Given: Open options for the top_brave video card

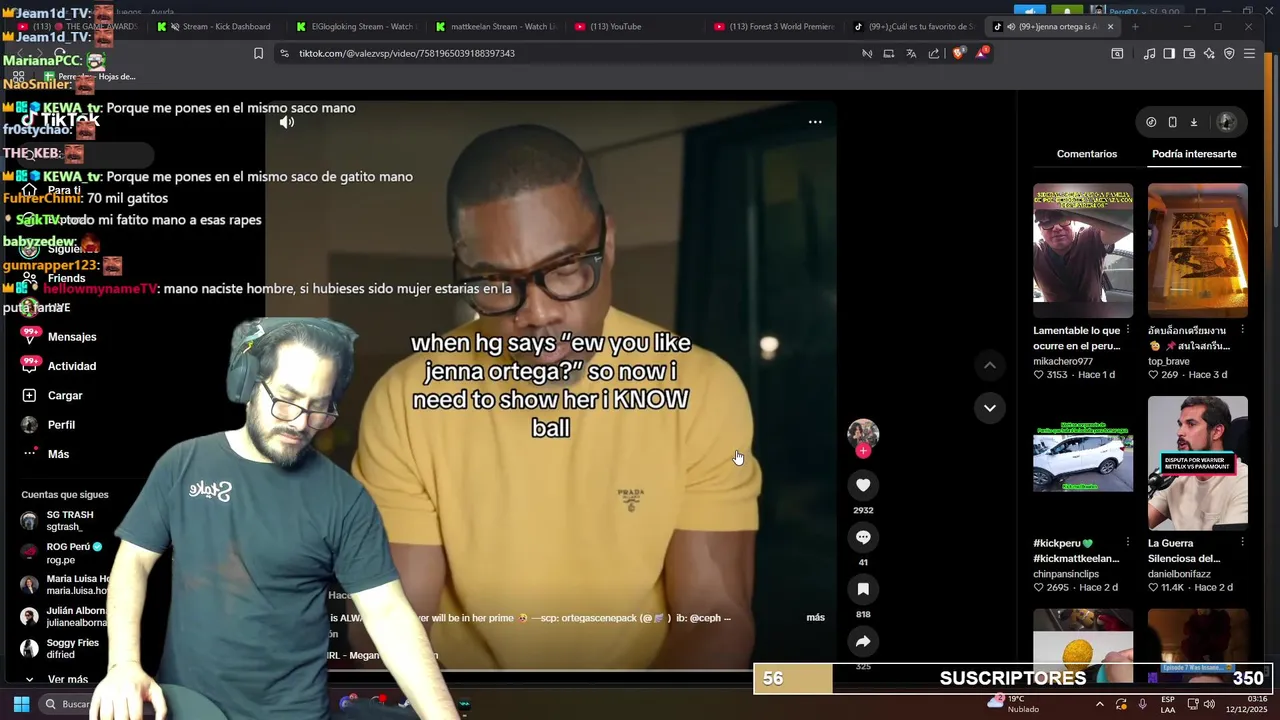Looking at the screenshot, I should pyautogui.click(x=1242, y=330).
